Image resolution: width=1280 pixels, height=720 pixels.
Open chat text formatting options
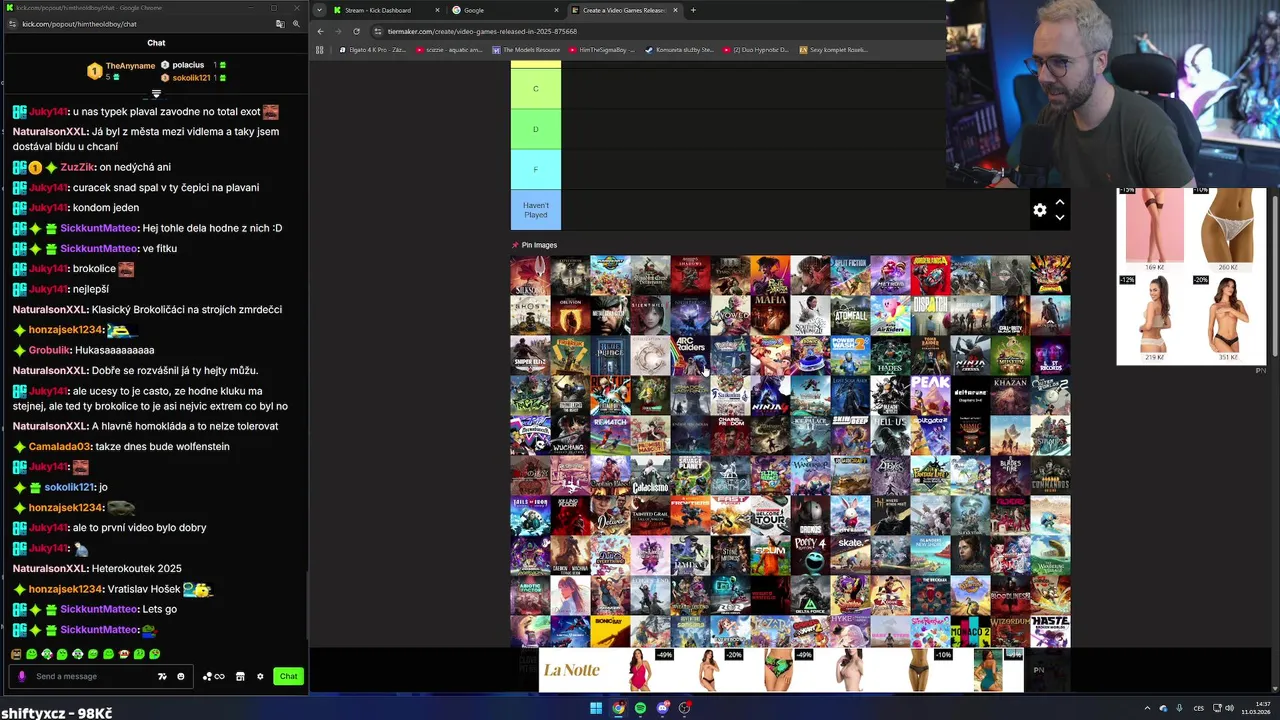[162, 676]
